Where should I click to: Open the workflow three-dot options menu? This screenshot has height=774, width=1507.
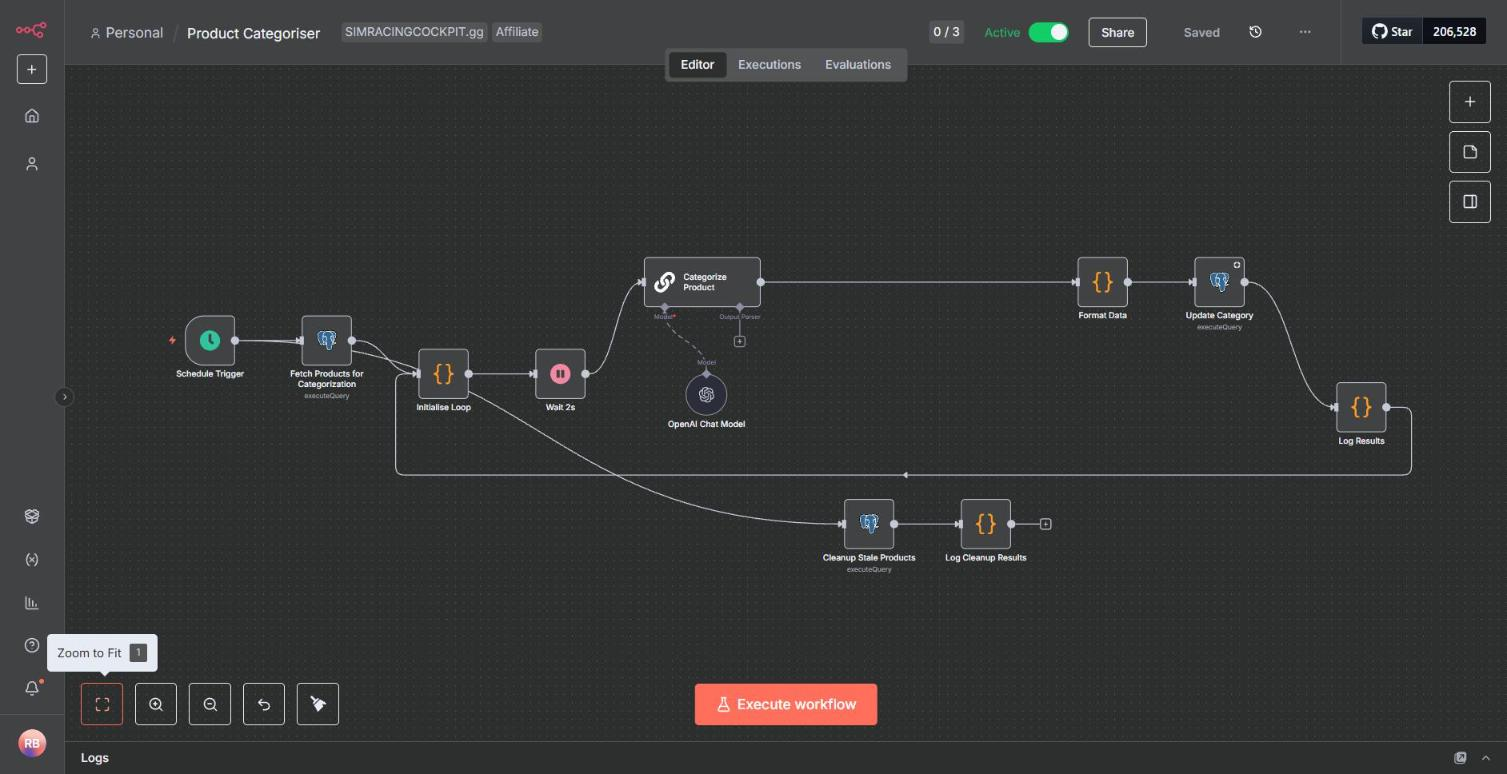pyautogui.click(x=1305, y=32)
